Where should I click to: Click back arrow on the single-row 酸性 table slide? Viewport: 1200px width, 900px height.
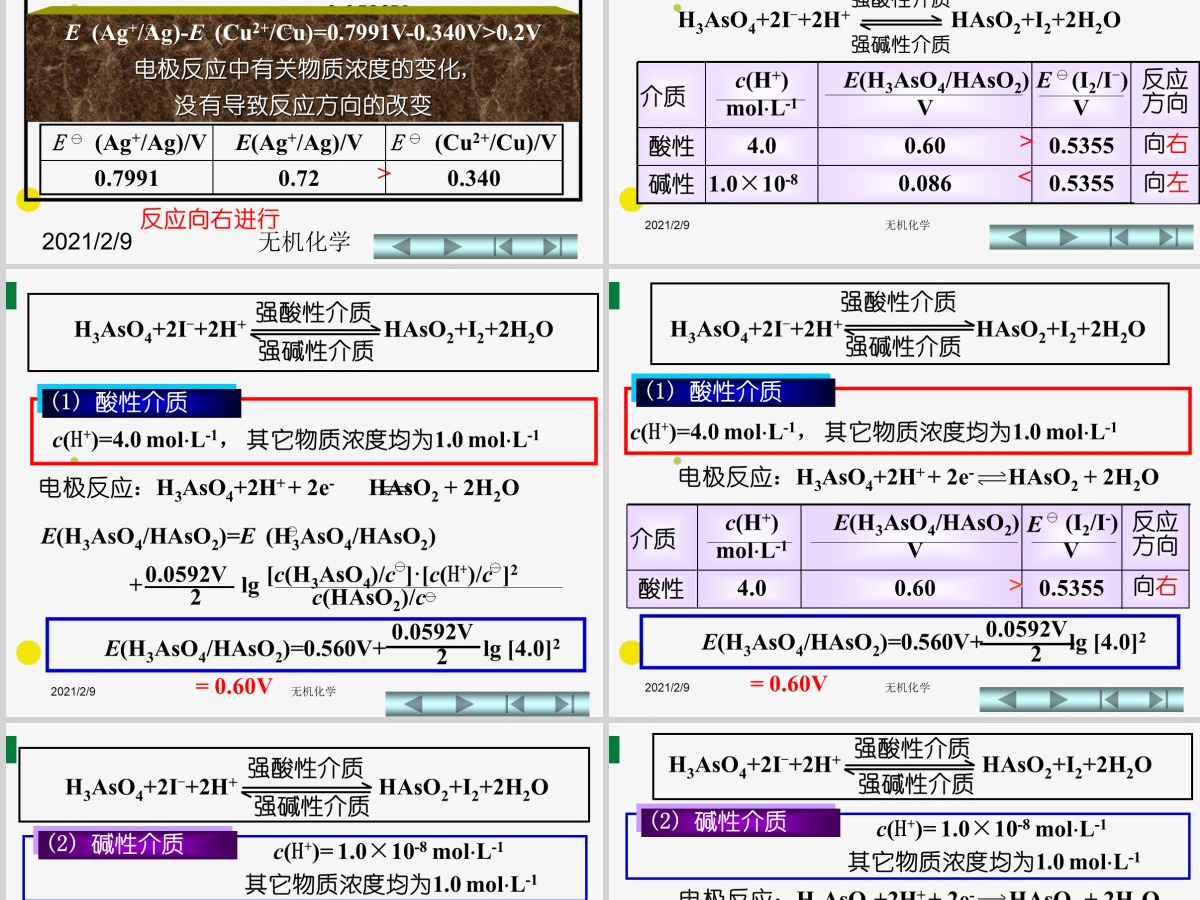[x=1006, y=699]
